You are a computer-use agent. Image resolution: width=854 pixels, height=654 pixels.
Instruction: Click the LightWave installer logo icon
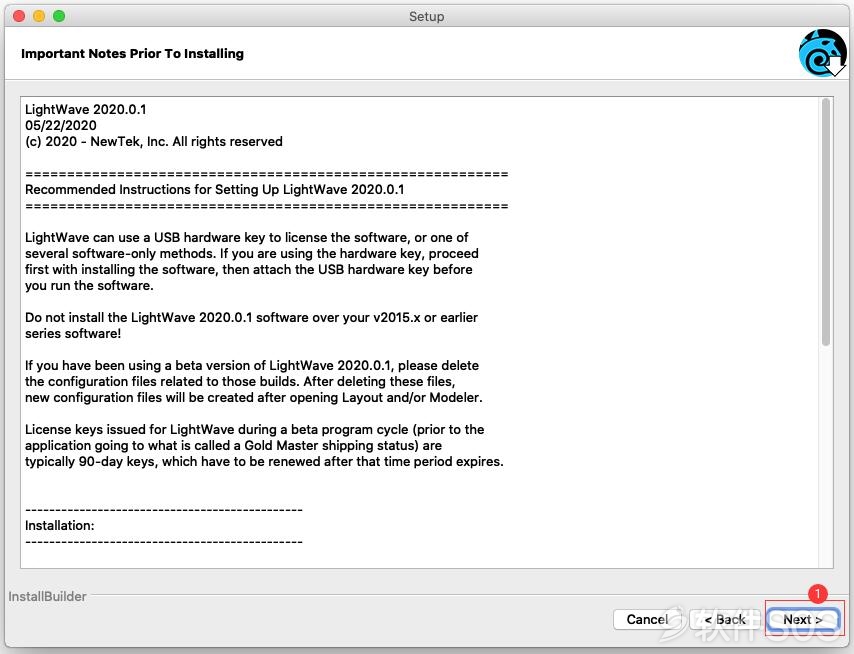822,53
